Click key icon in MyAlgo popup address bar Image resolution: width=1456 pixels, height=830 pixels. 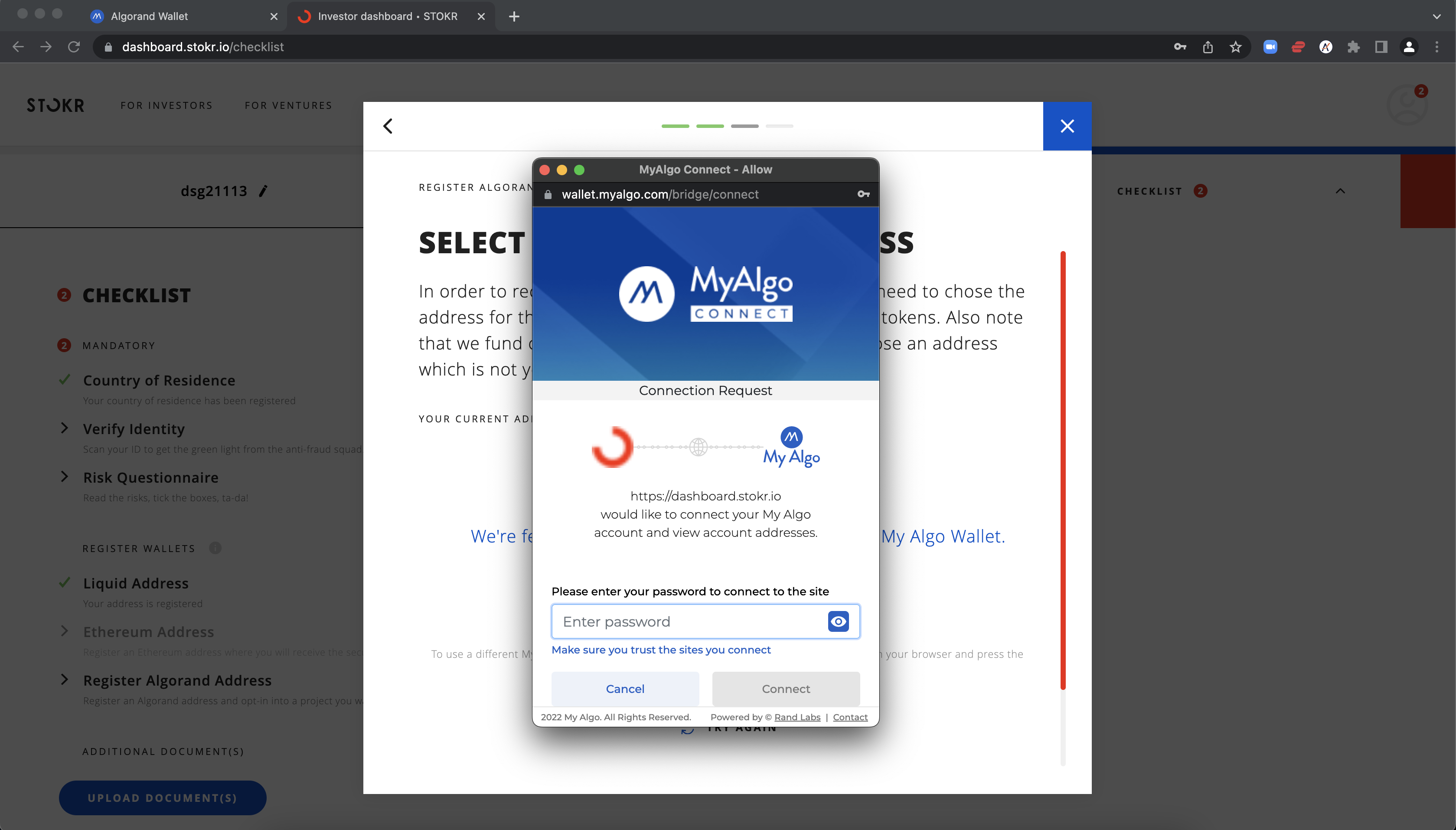[863, 194]
